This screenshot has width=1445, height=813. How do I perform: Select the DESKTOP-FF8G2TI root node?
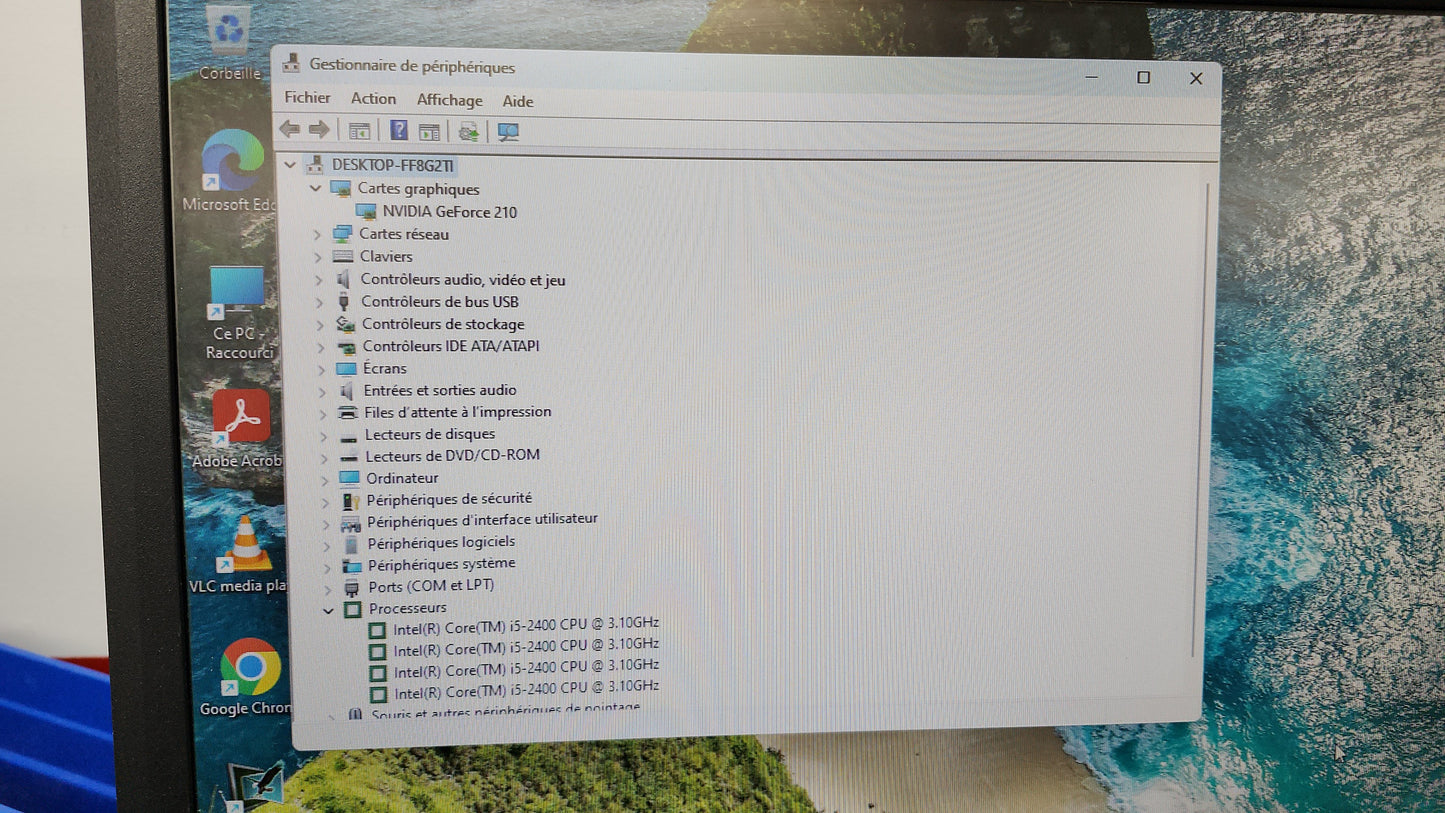393,165
